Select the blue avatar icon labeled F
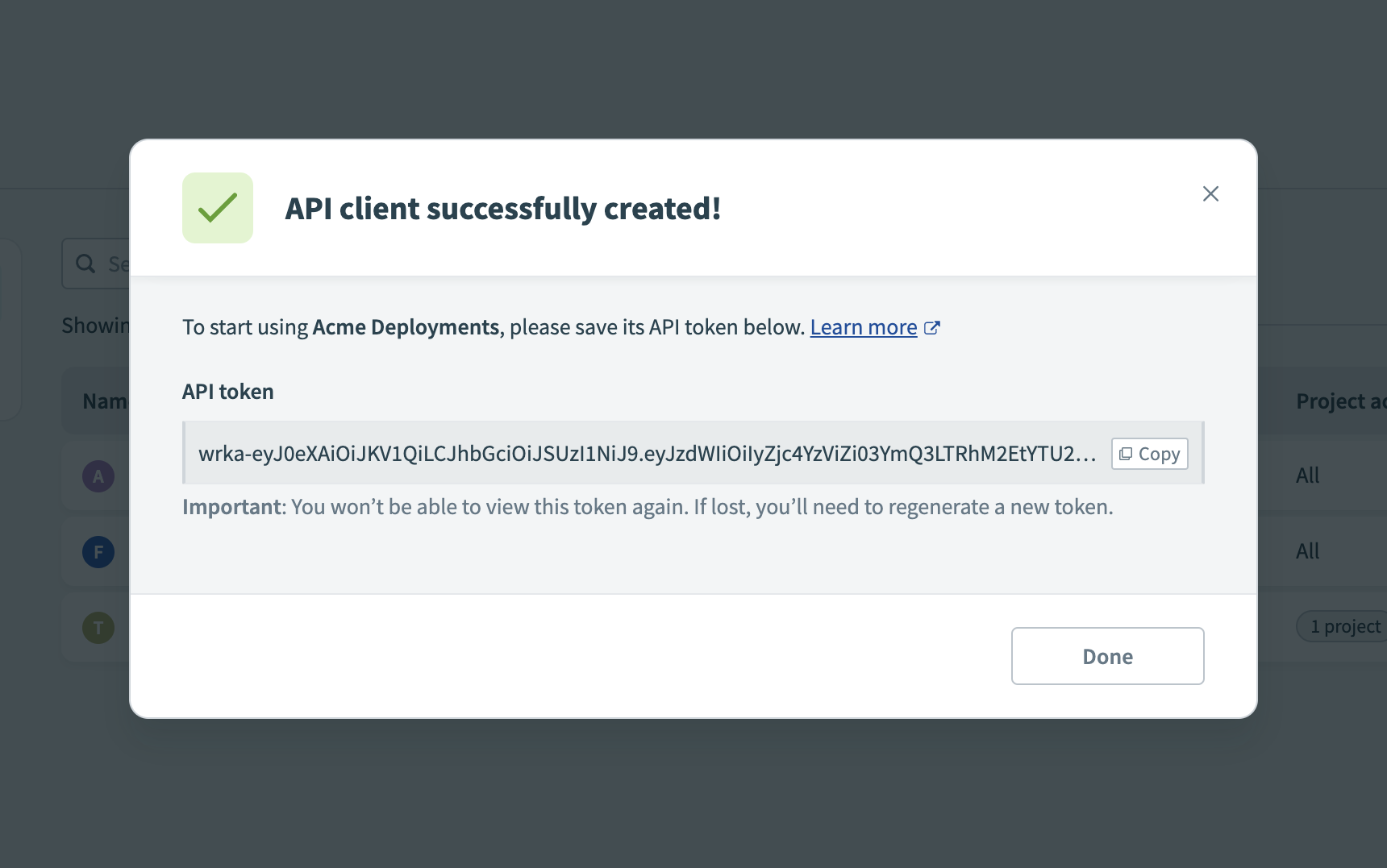The height and width of the screenshot is (868, 1387). click(98, 552)
